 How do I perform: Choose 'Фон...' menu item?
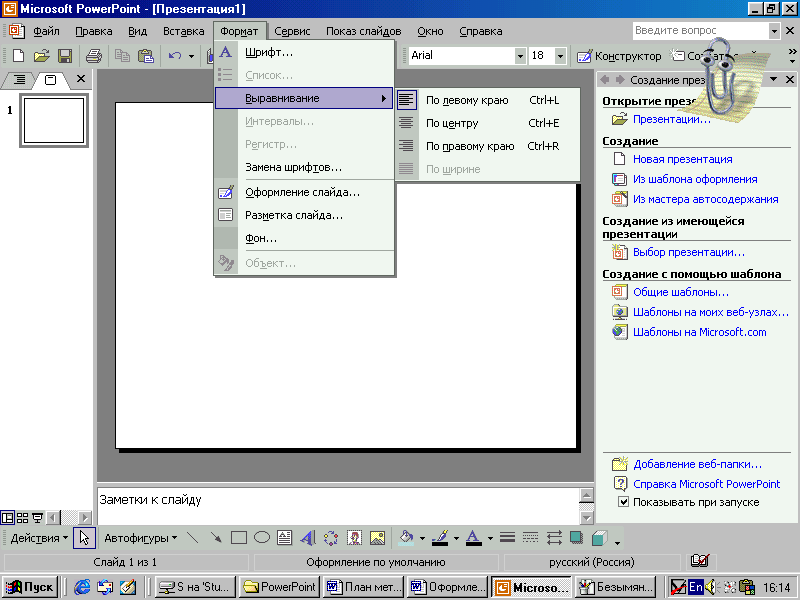tap(304, 238)
